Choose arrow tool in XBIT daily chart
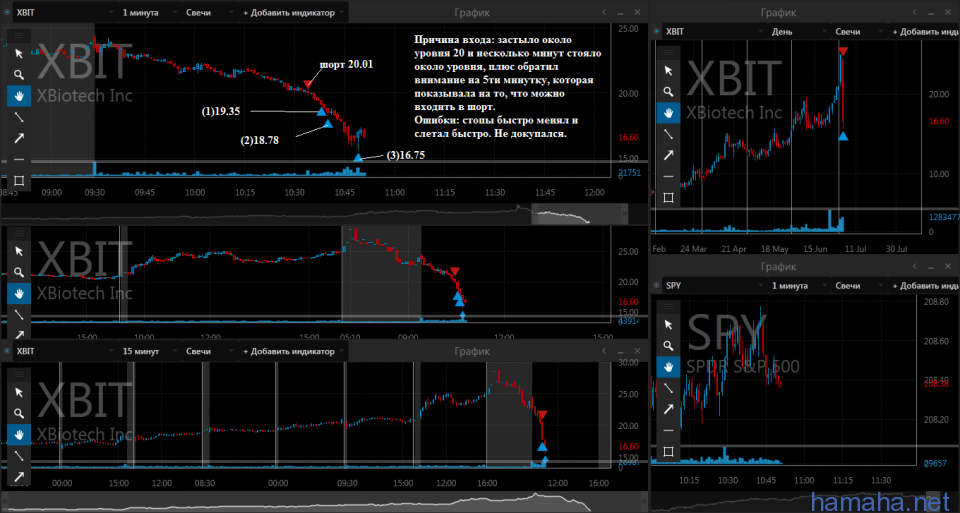The height and width of the screenshot is (513, 960). [x=669, y=155]
